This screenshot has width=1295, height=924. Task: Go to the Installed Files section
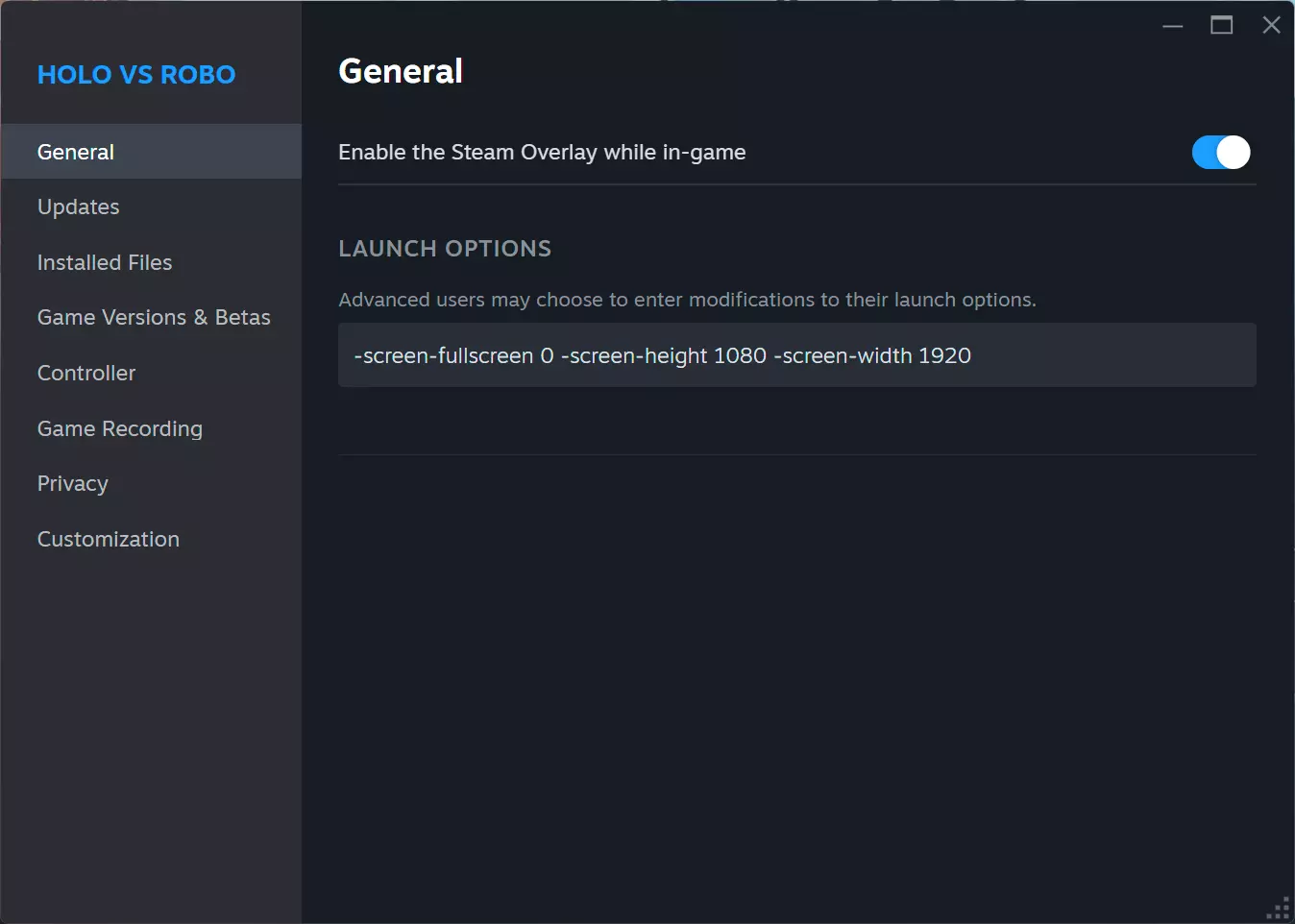coord(105,263)
